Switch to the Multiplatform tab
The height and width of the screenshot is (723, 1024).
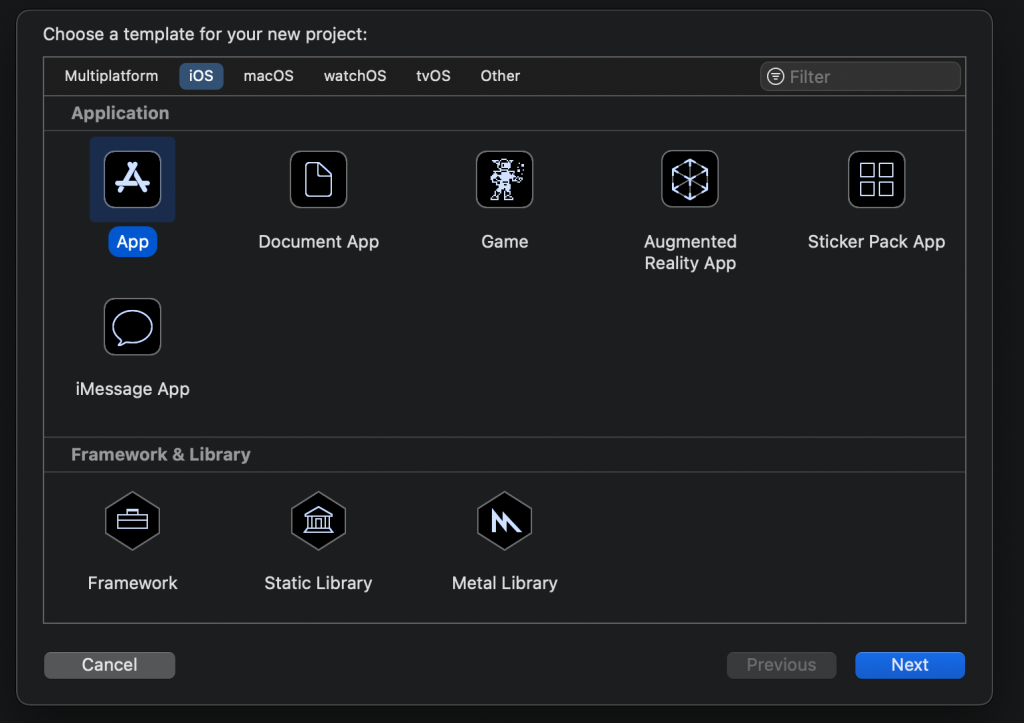click(x=111, y=76)
